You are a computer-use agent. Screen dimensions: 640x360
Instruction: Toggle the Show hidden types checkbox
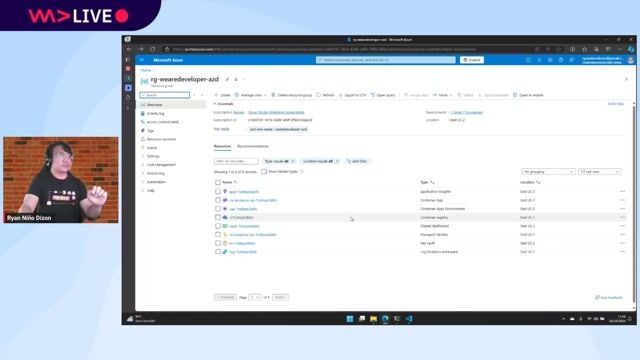point(264,172)
